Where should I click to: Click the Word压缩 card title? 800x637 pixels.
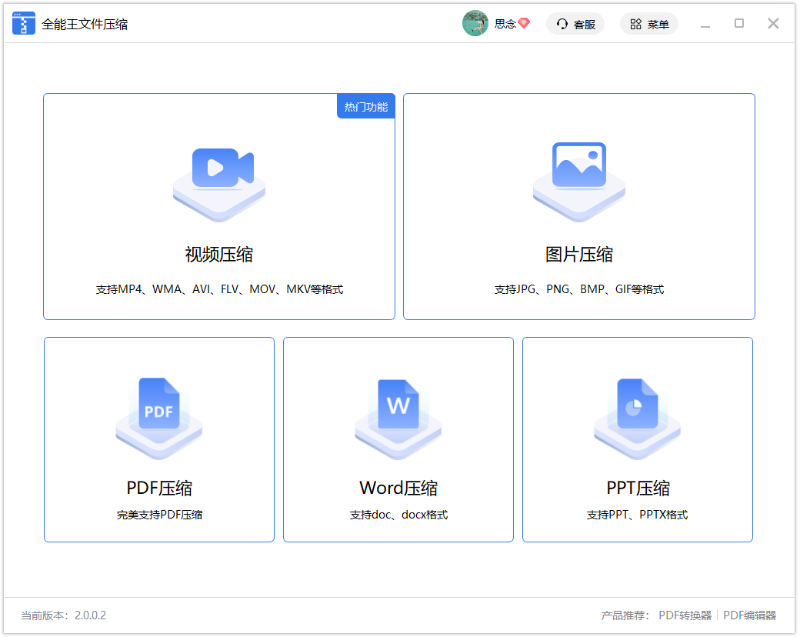point(398,488)
